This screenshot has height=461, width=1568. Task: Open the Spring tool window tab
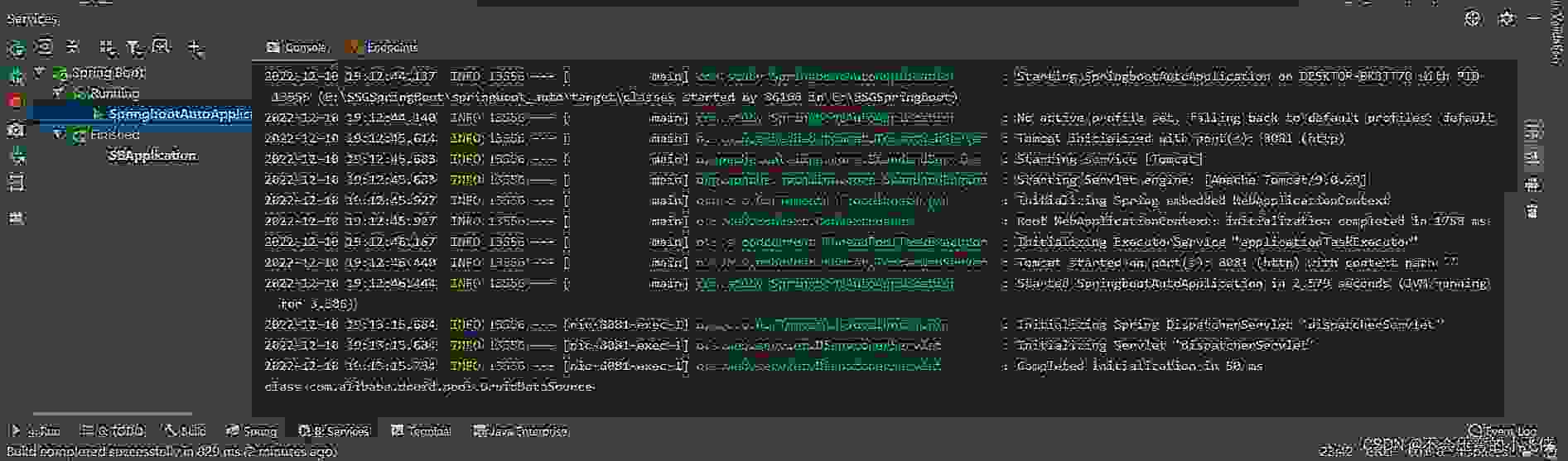[253, 431]
